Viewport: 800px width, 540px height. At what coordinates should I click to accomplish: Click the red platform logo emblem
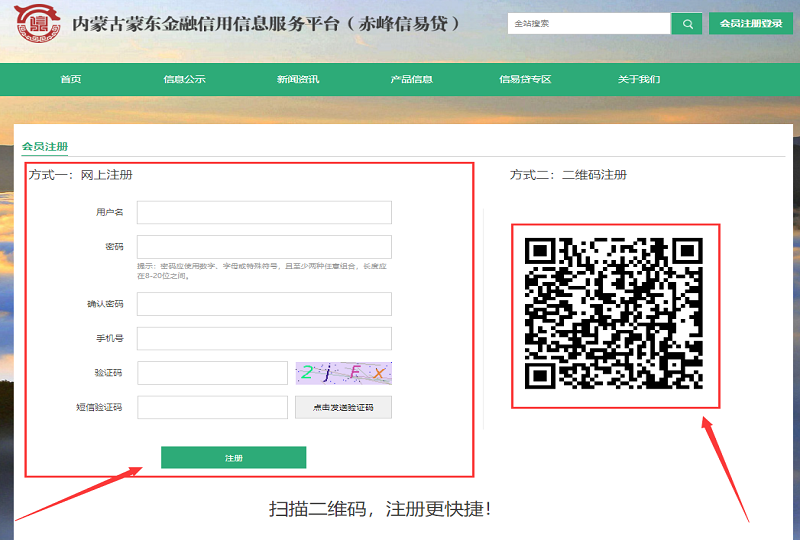(x=38, y=25)
